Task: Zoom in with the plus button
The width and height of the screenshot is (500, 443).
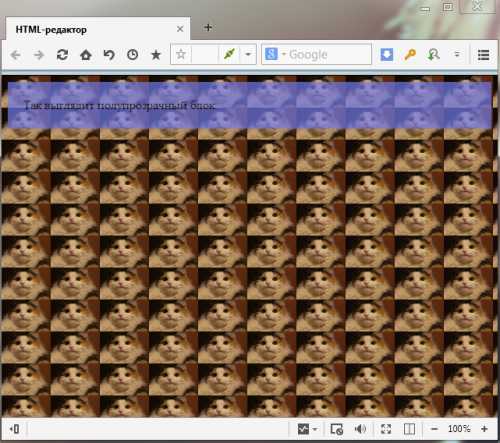Action: pyautogui.click(x=484, y=429)
